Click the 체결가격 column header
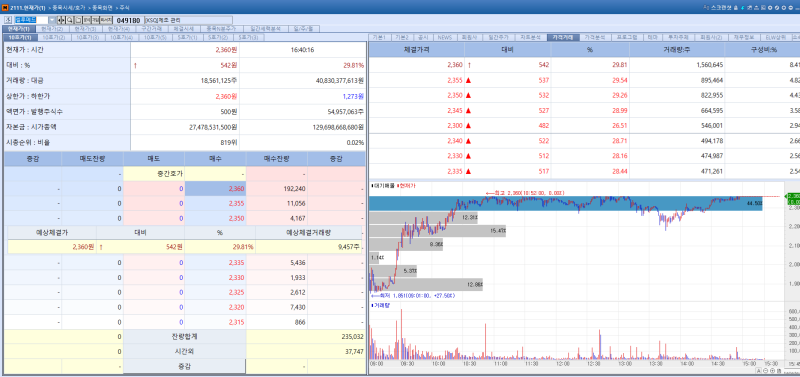Screen dimensions: 800x377 (416, 50)
